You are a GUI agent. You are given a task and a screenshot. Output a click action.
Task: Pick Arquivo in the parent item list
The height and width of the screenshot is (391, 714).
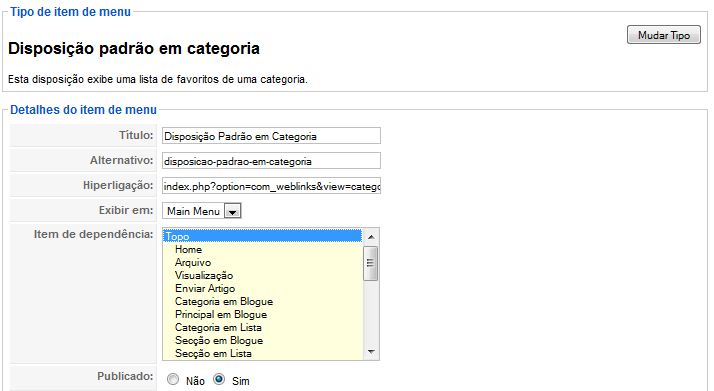pyautogui.click(x=263, y=262)
